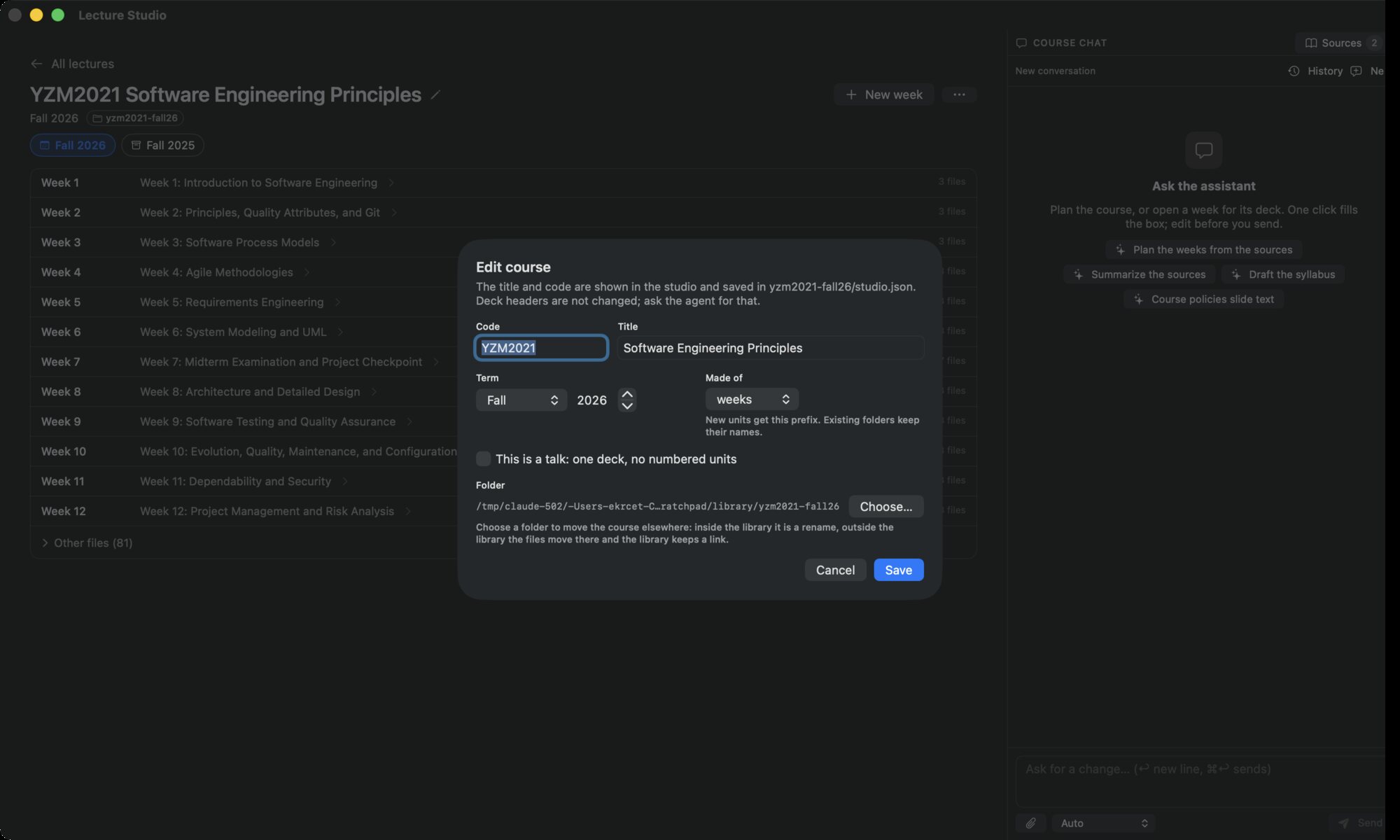Click the back arrow next to All lectures

tap(36, 64)
